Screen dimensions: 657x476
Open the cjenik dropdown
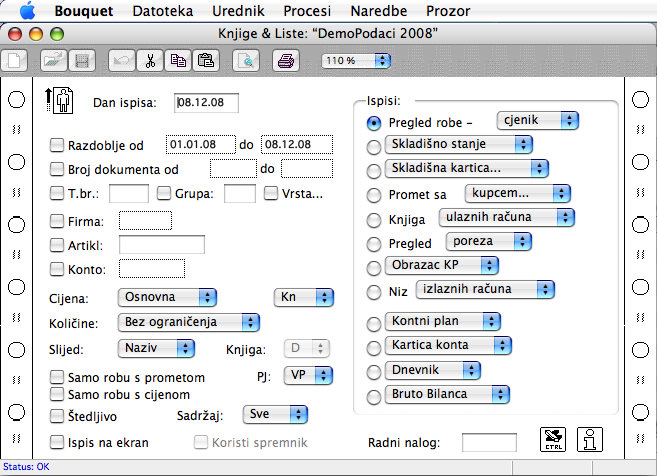tap(538, 121)
